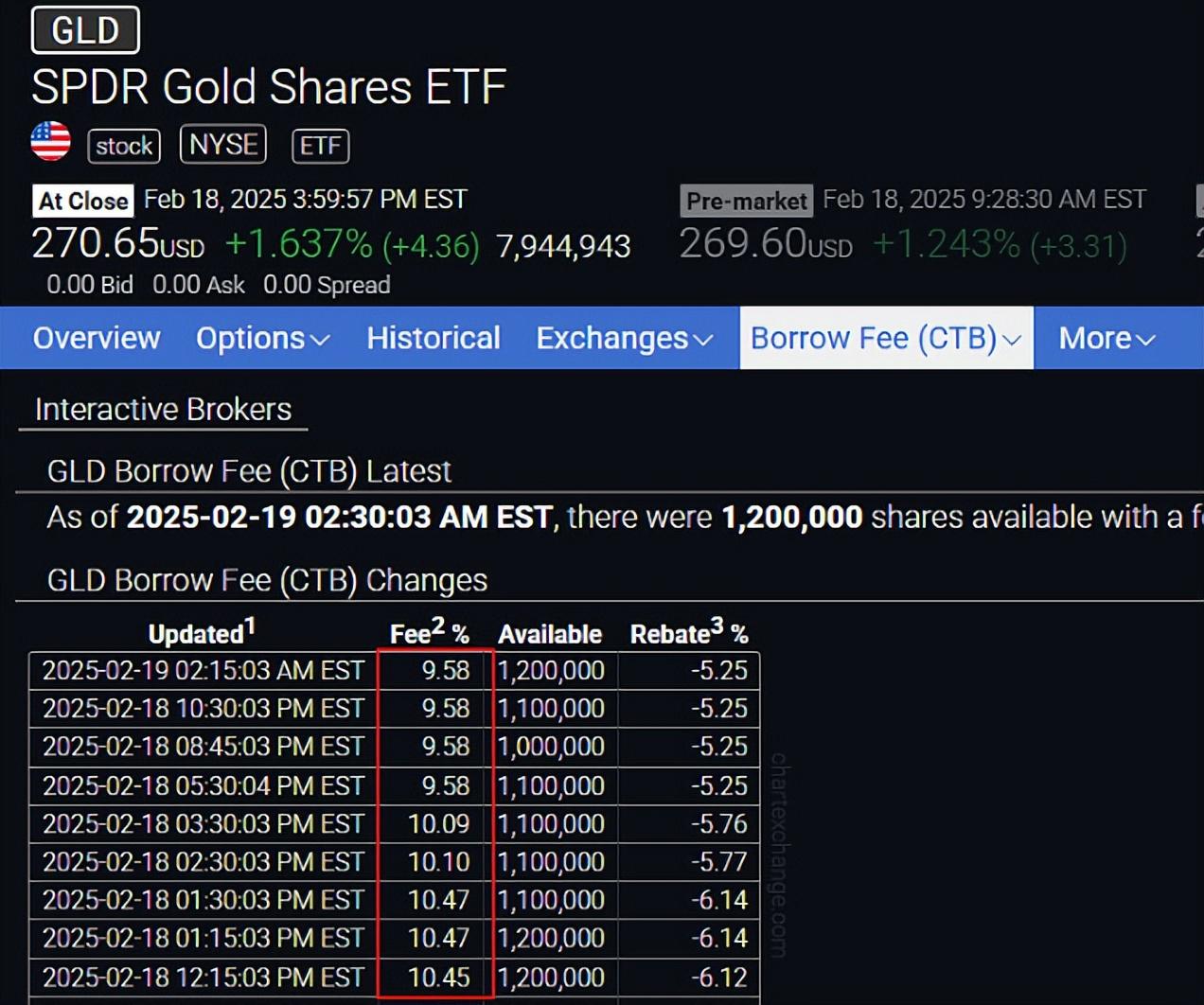This screenshot has height=1005, width=1204.
Task: Click the 0.00 Ask value
Action: pos(199,285)
